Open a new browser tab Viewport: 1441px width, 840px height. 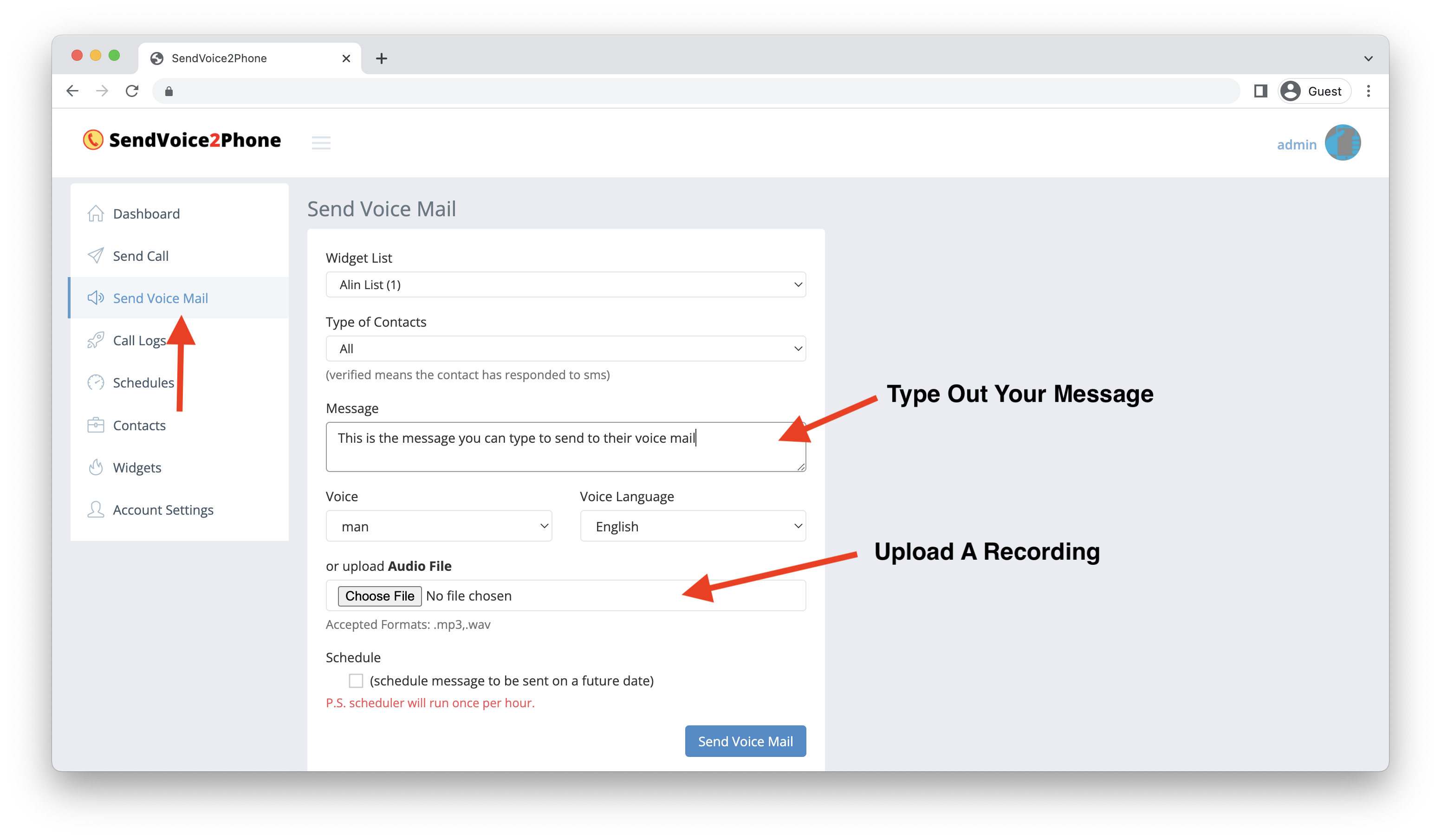[x=382, y=58]
